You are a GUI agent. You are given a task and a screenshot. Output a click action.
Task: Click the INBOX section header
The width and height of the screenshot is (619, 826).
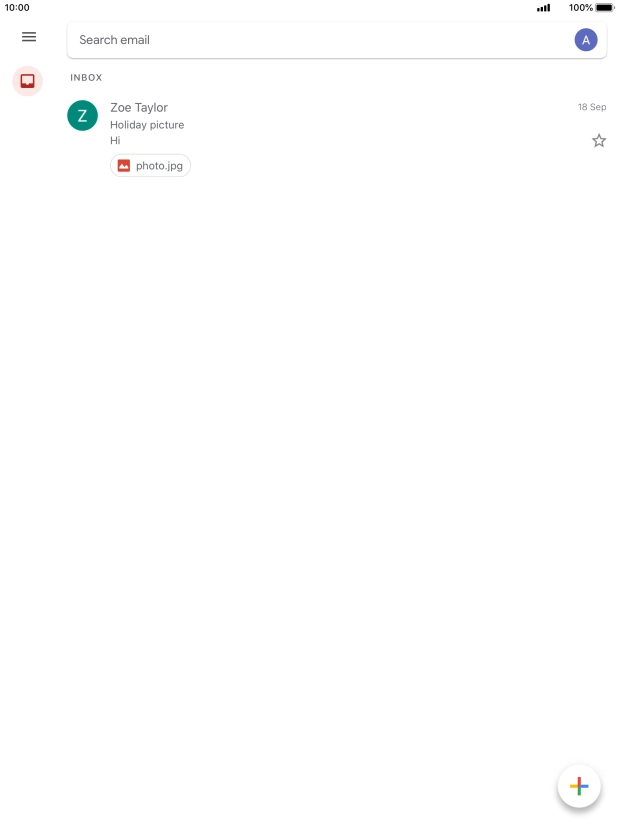click(86, 77)
